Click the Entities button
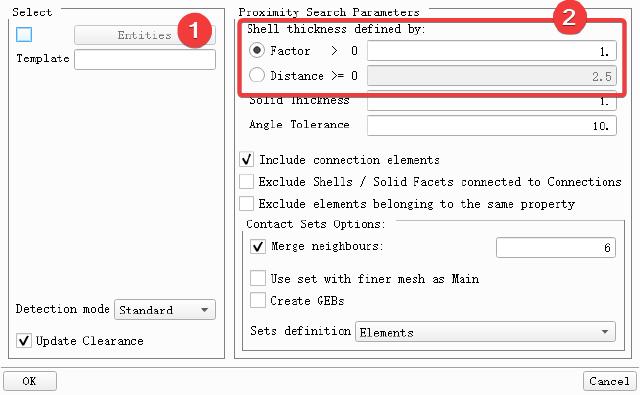The width and height of the screenshot is (640, 395). tap(144, 35)
